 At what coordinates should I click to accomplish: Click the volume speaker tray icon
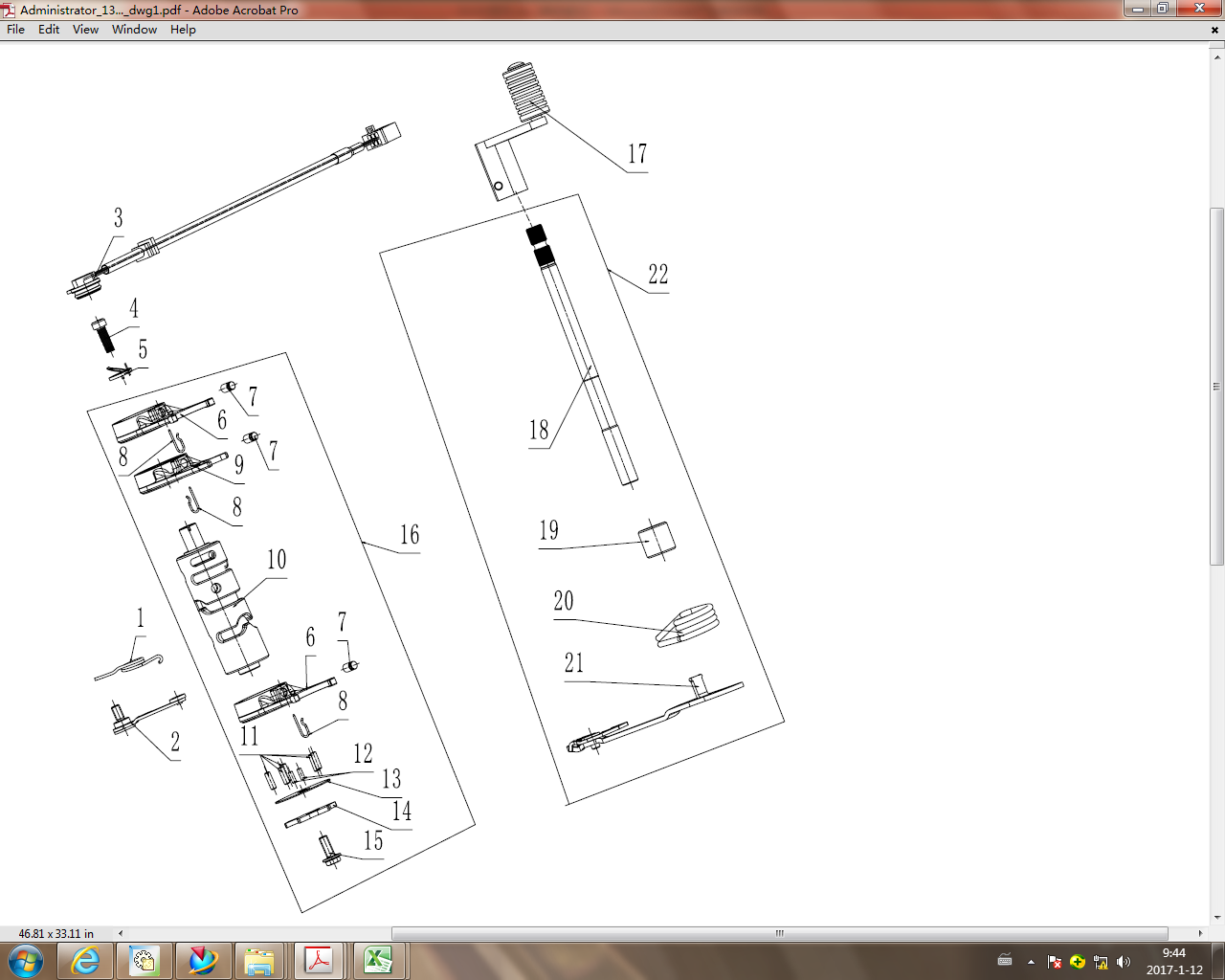[x=1124, y=962]
